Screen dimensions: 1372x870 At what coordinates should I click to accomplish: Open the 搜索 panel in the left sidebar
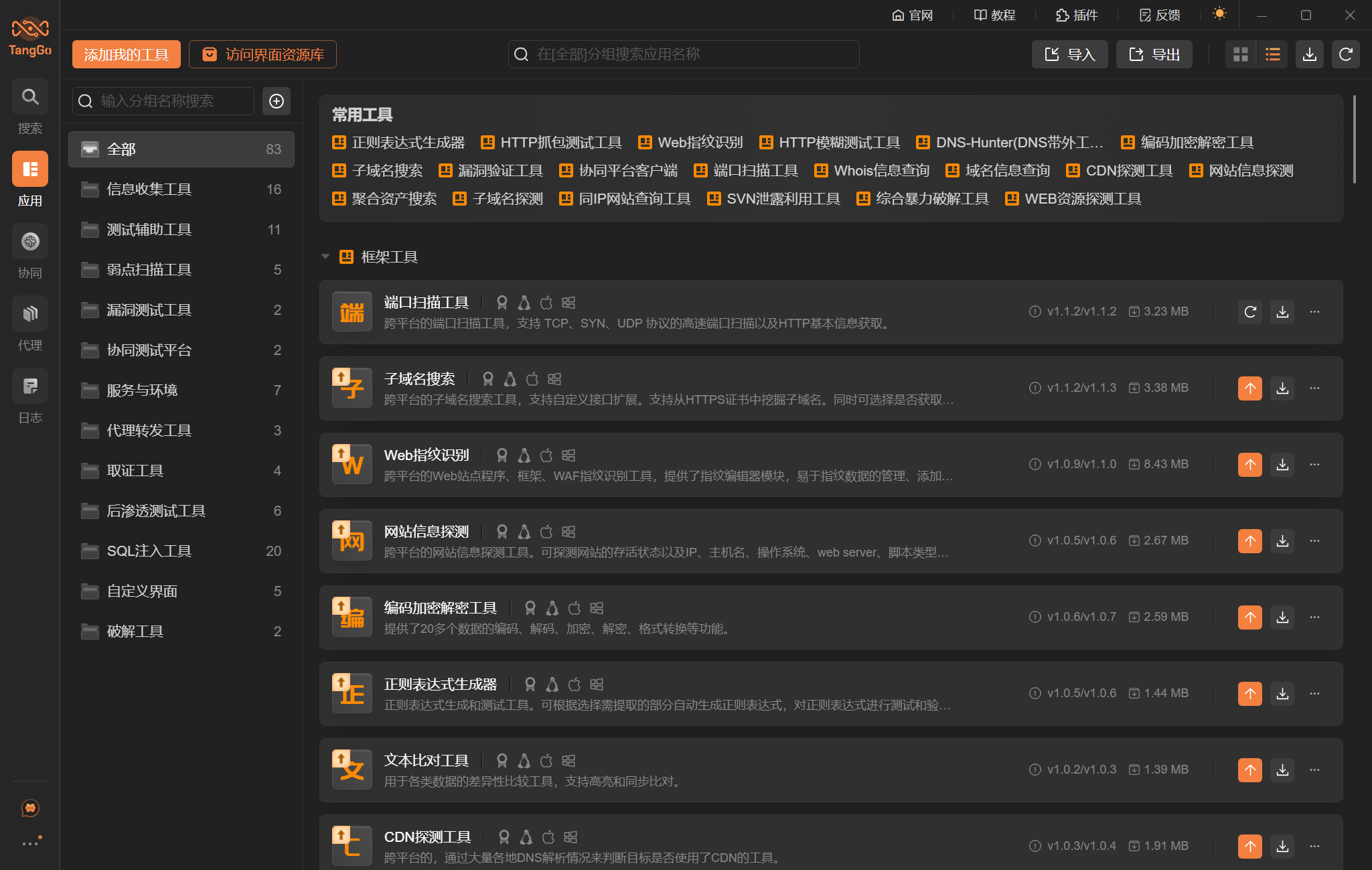[29, 107]
